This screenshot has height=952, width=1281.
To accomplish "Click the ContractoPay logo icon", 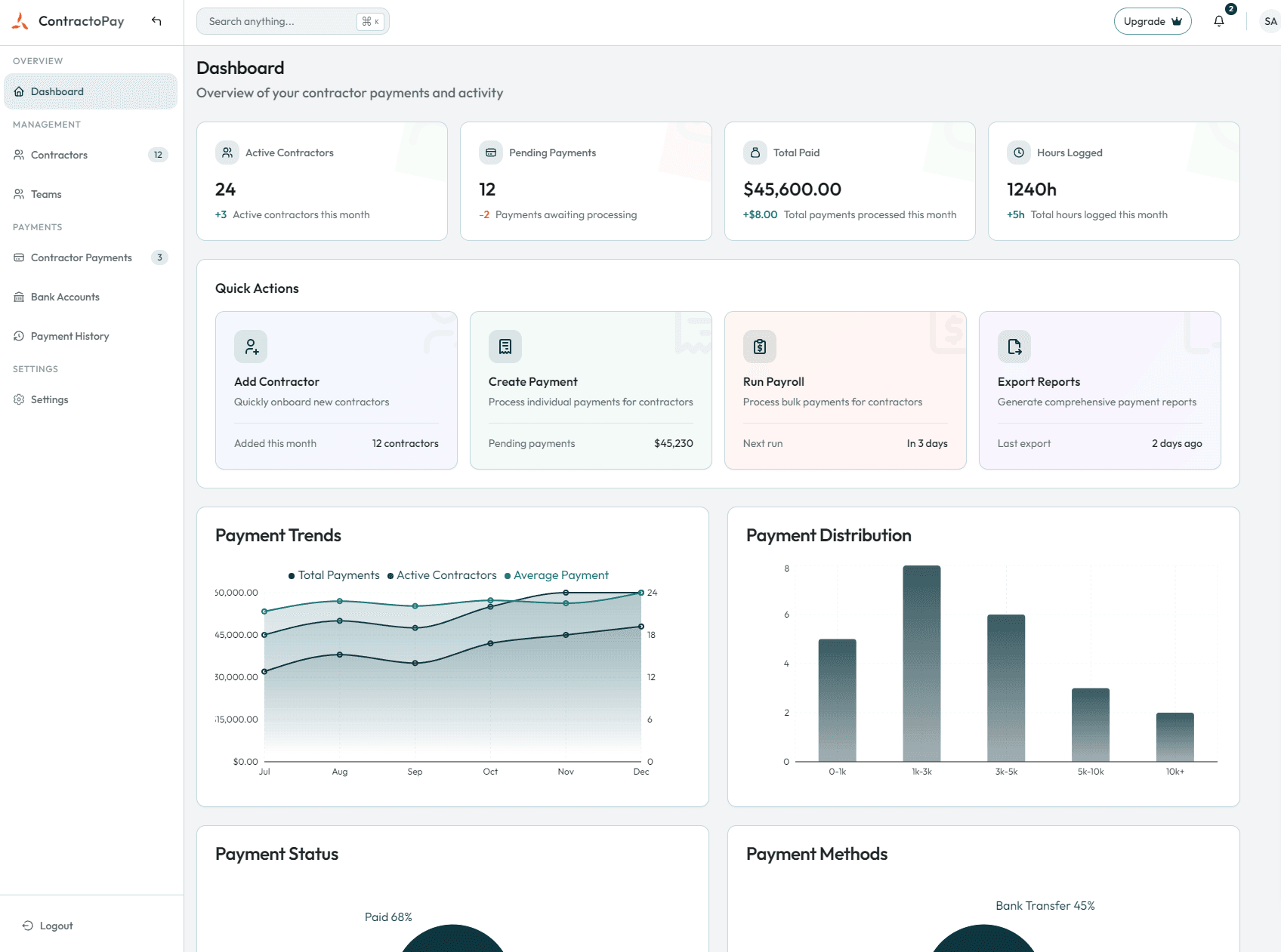I will pos(20,21).
